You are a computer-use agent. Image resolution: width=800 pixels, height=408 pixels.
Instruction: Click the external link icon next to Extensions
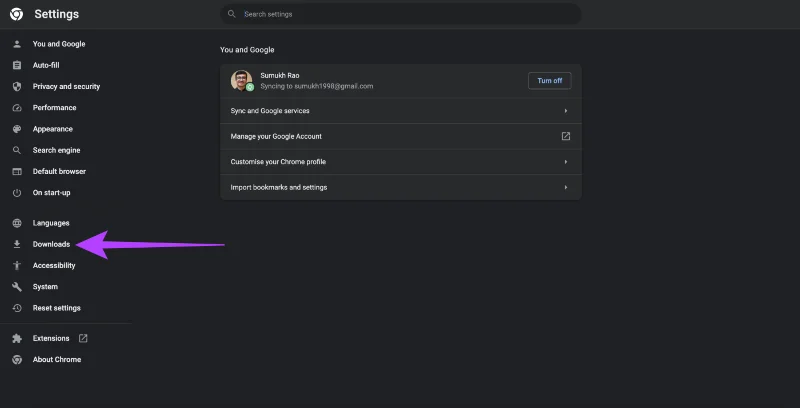83,338
